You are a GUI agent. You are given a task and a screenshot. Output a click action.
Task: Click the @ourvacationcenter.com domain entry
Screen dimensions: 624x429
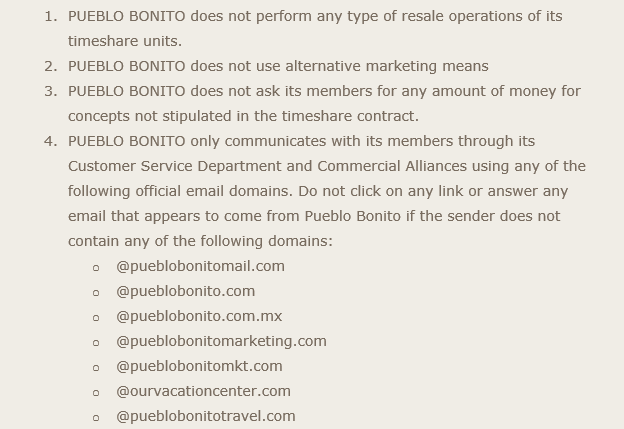click(x=203, y=391)
